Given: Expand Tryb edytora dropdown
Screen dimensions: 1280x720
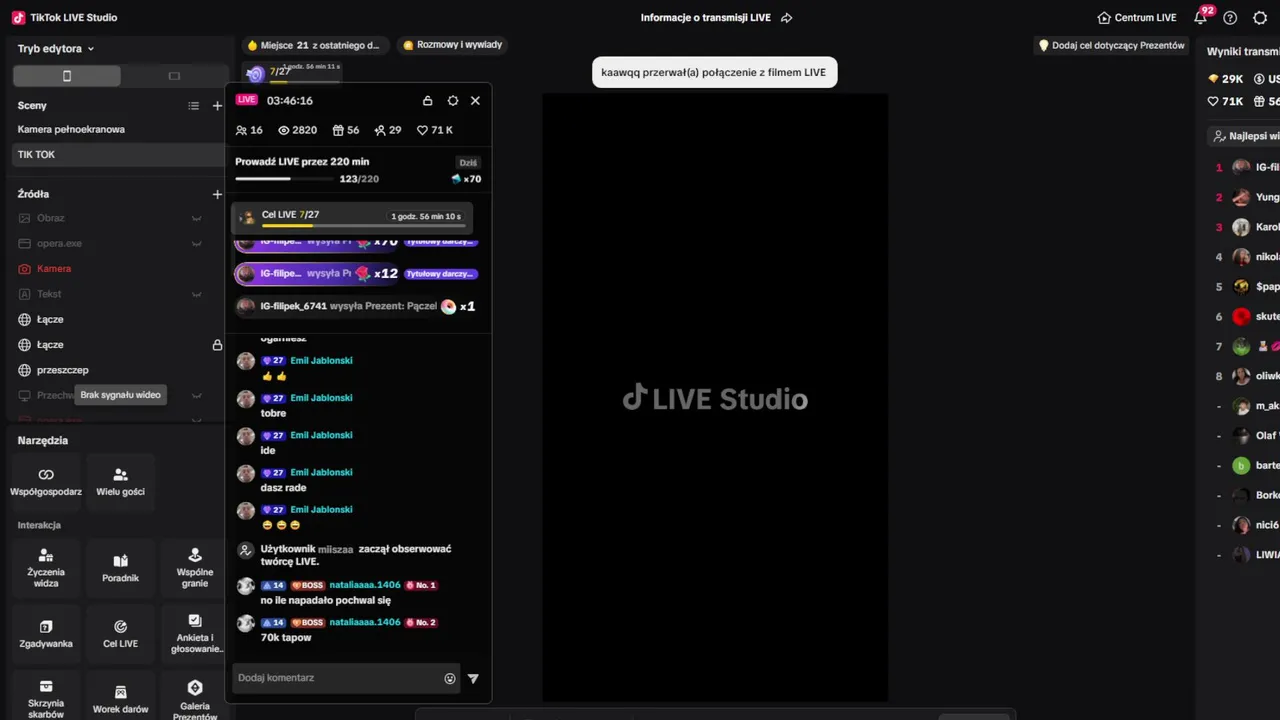Looking at the screenshot, I should [56, 48].
